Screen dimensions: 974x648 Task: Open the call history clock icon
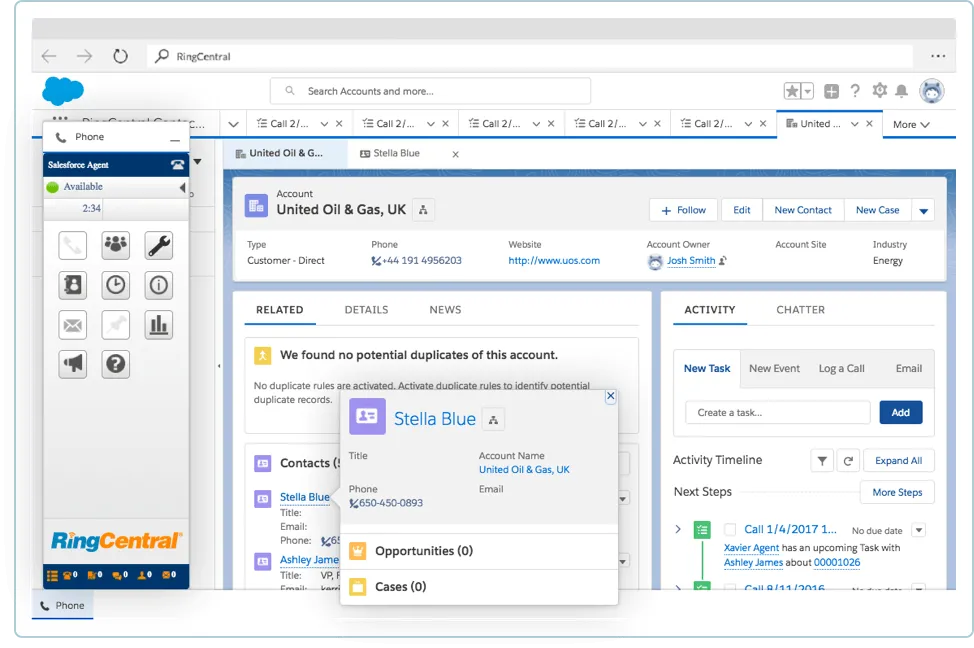[116, 285]
